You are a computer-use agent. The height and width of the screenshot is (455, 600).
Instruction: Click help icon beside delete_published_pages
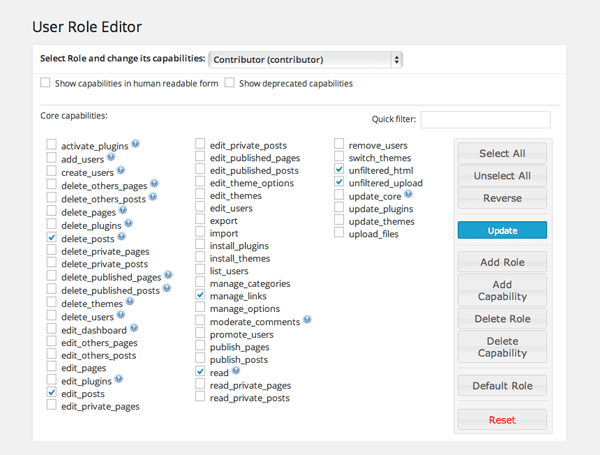click(168, 275)
